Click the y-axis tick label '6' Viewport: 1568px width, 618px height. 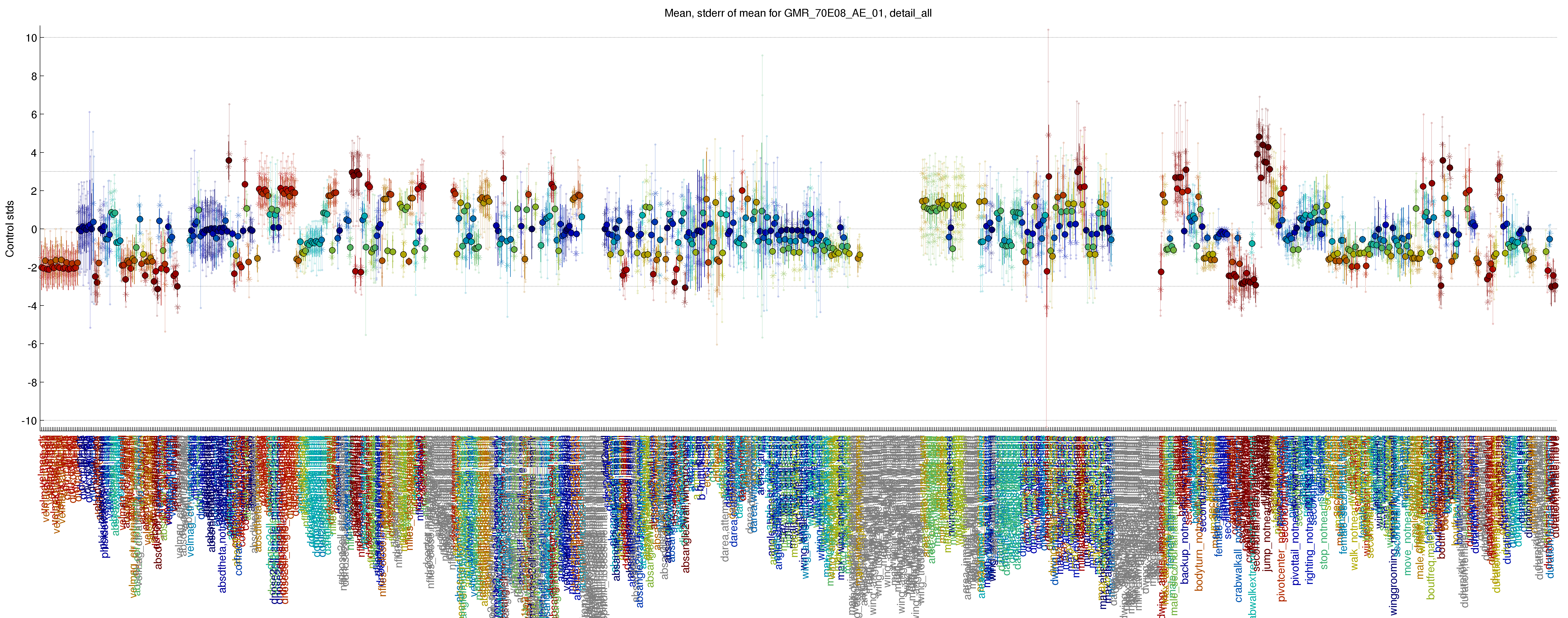click(34, 114)
